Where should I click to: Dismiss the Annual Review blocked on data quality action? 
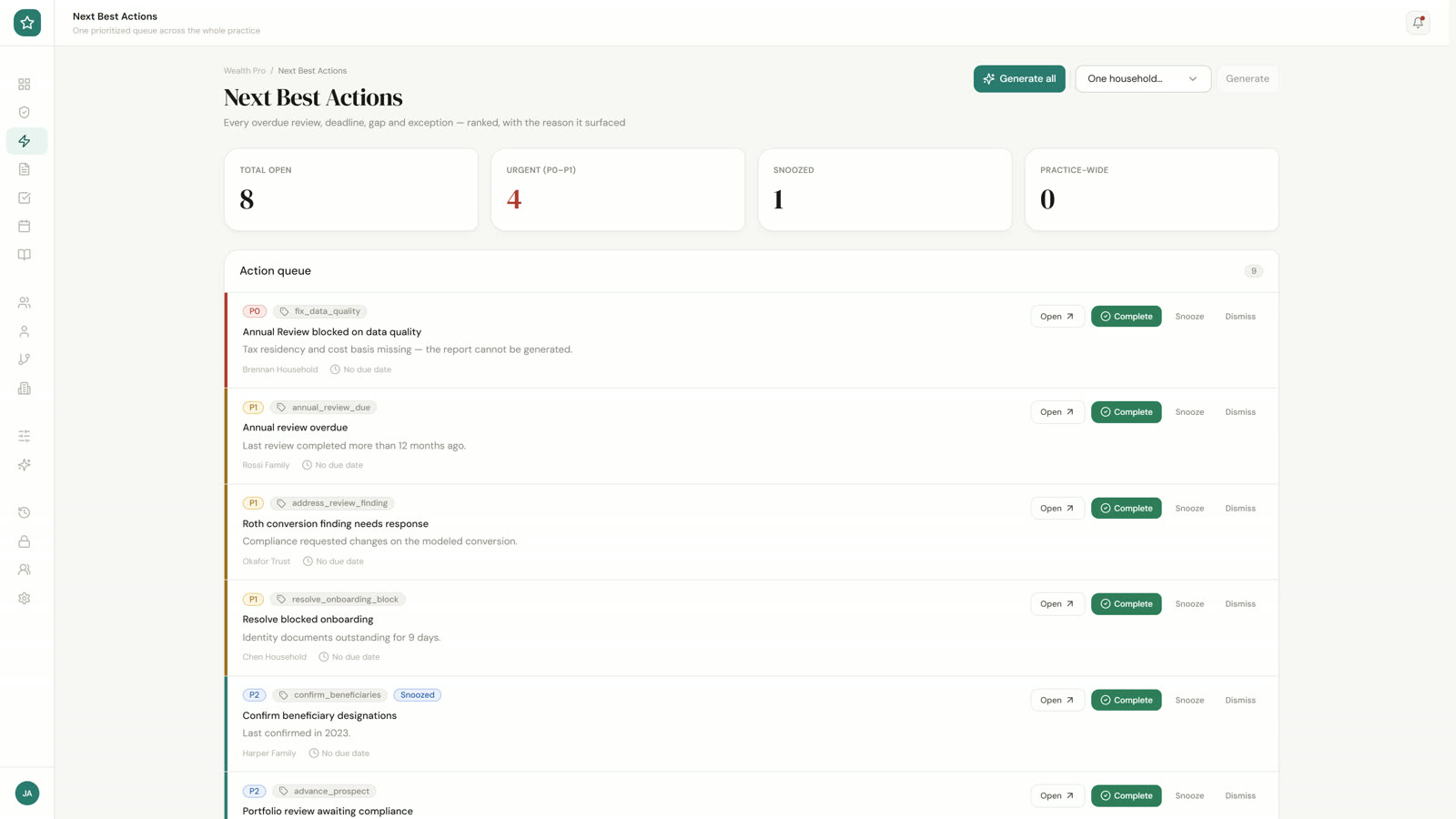click(1240, 317)
